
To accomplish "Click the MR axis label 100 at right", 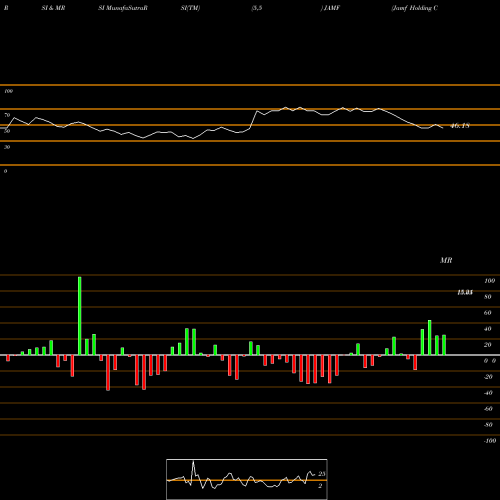I will (x=489, y=281).
